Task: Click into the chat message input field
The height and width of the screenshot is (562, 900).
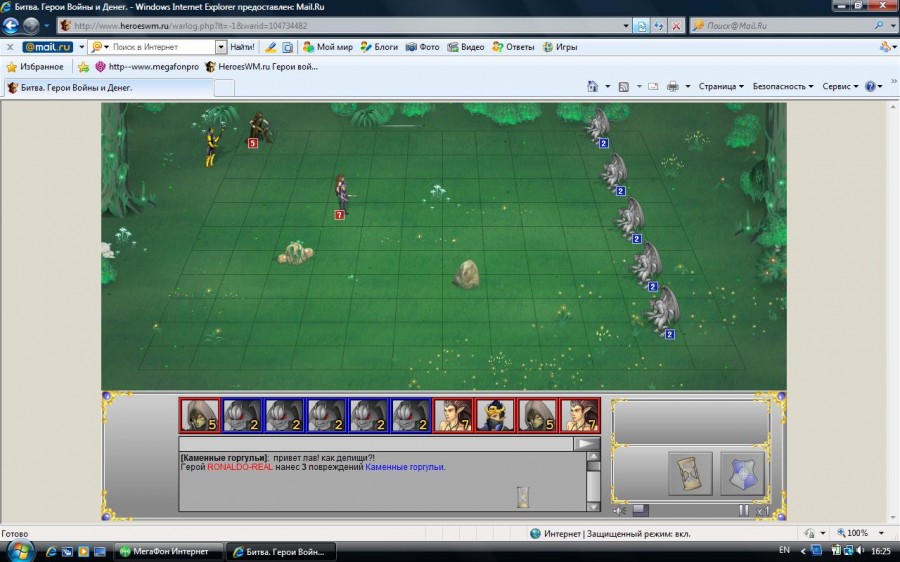Action: tap(376, 444)
